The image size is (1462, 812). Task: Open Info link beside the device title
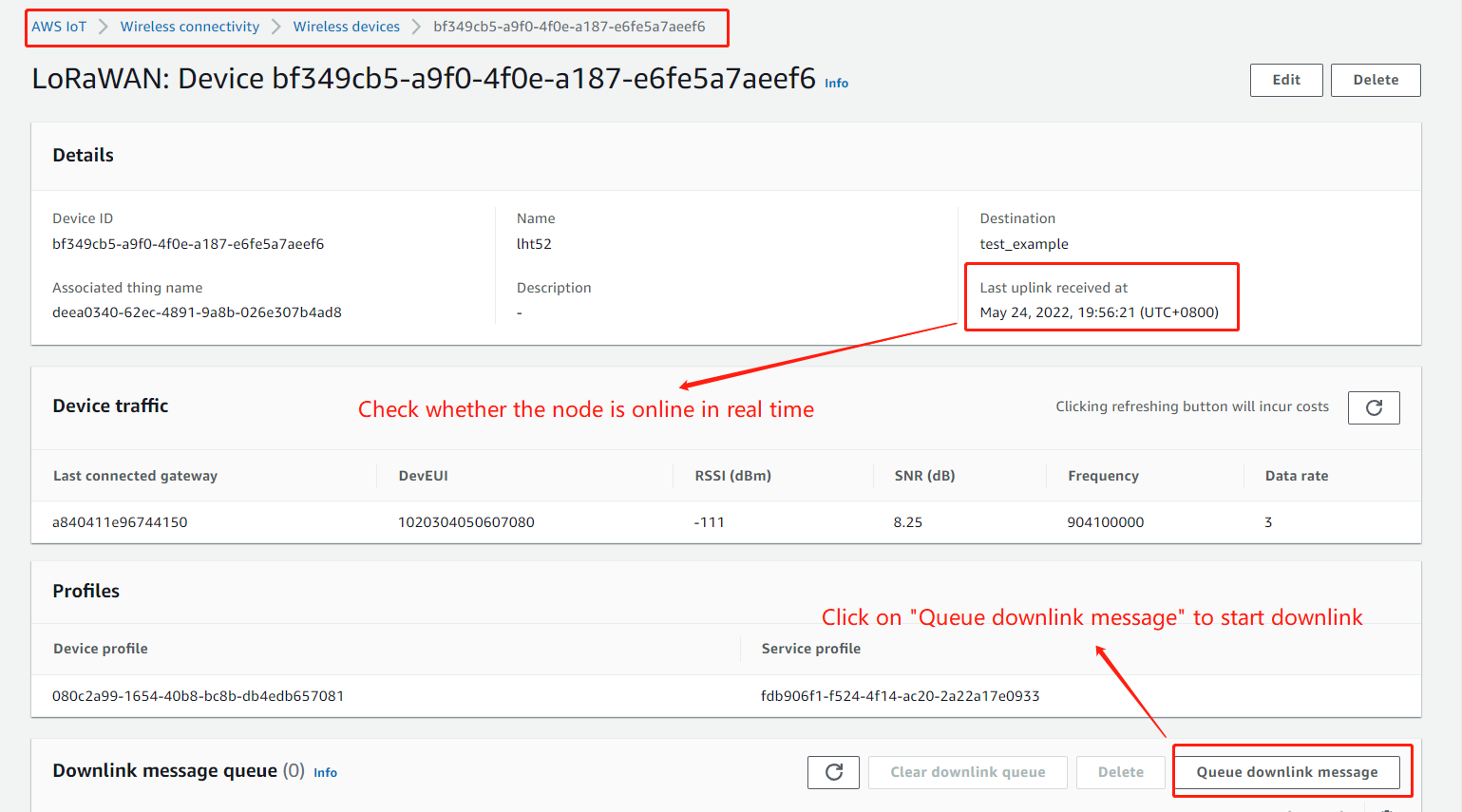(836, 84)
